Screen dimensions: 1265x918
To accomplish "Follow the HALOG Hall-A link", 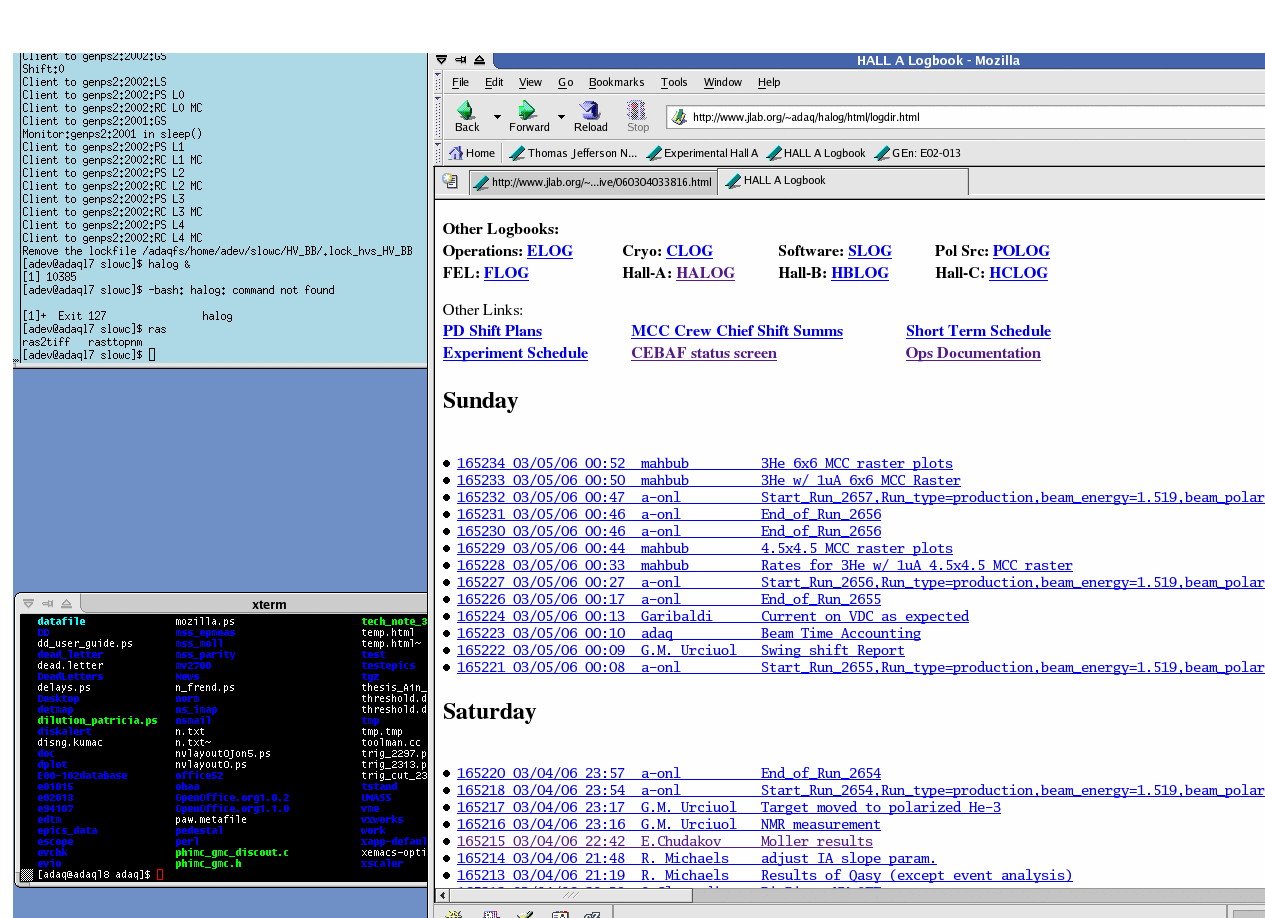I will [705, 273].
